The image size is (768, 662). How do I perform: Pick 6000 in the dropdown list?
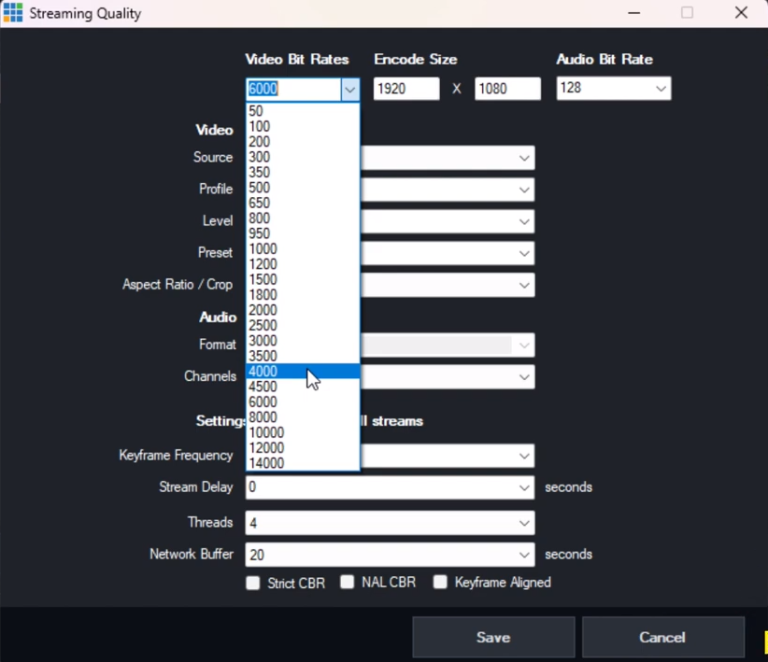[303, 402]
